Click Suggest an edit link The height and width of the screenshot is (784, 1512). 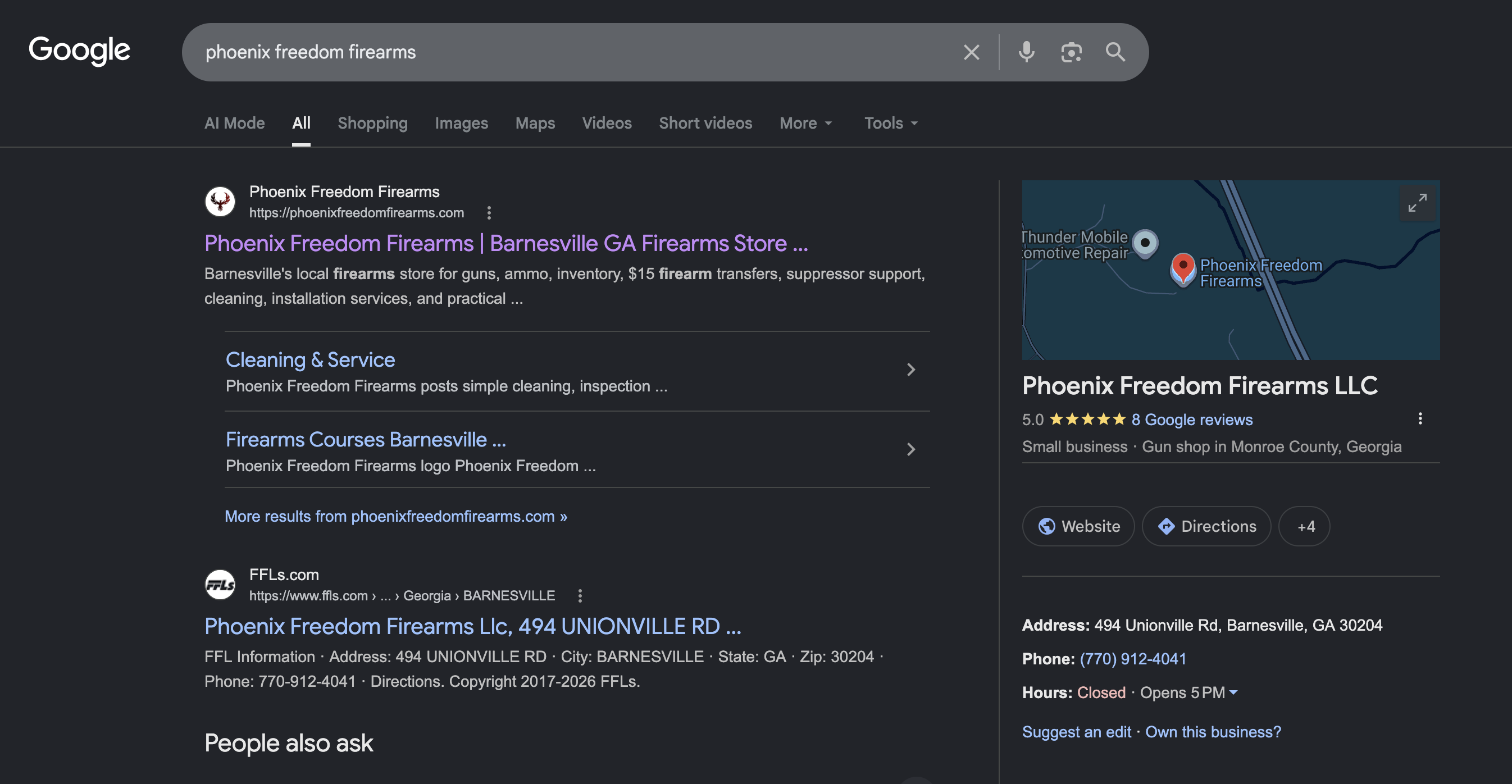click(x=1077, y=732)
